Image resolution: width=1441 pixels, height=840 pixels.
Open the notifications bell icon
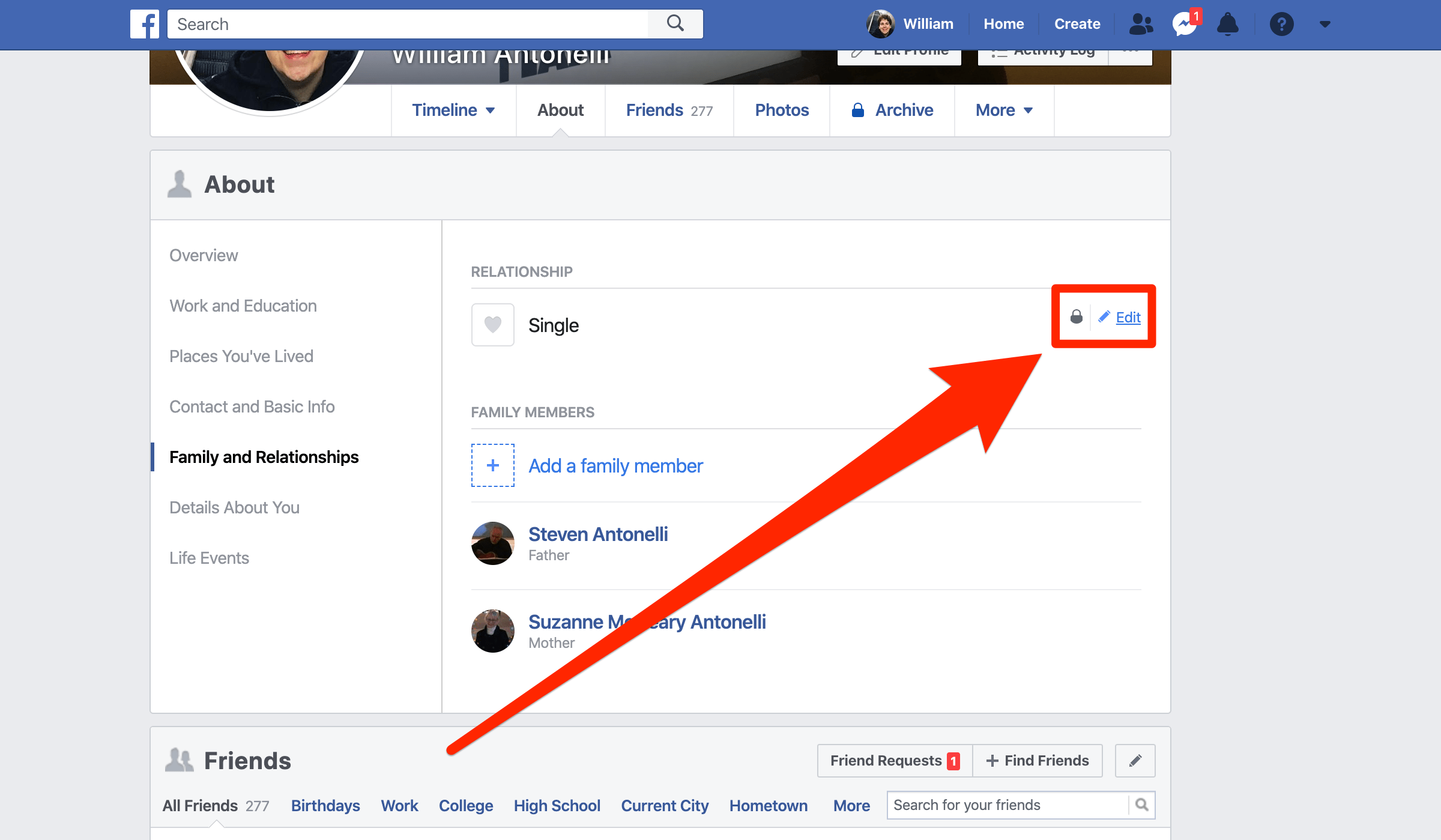[1227, 24]
